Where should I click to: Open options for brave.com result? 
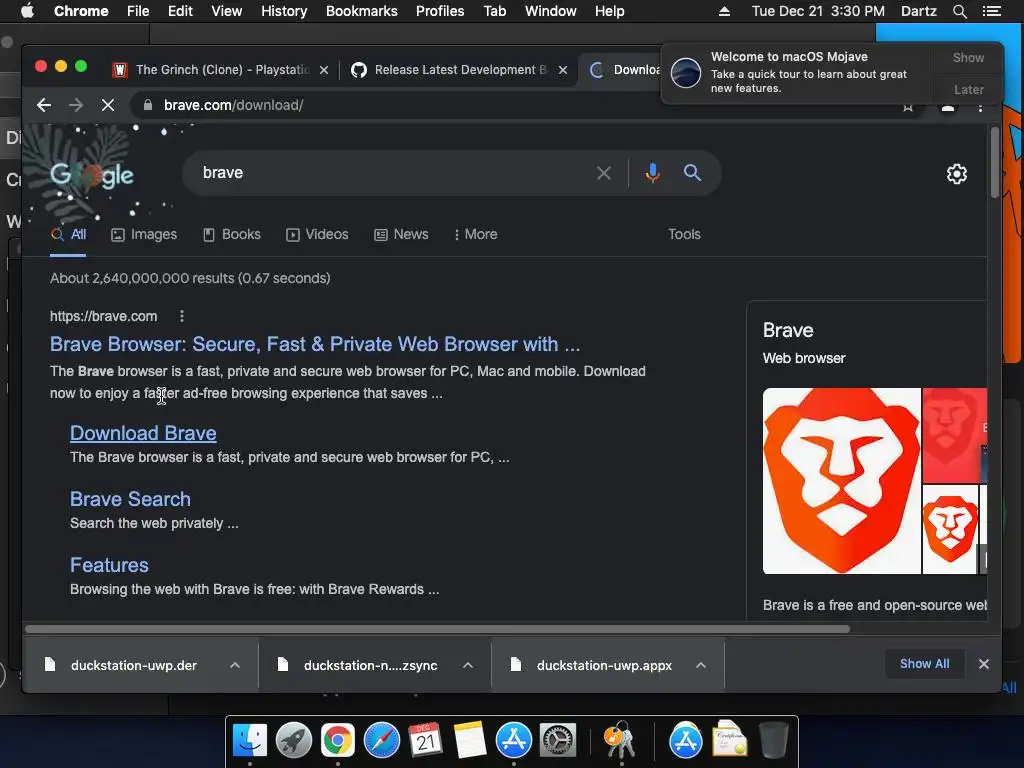[x=182, y=316]
